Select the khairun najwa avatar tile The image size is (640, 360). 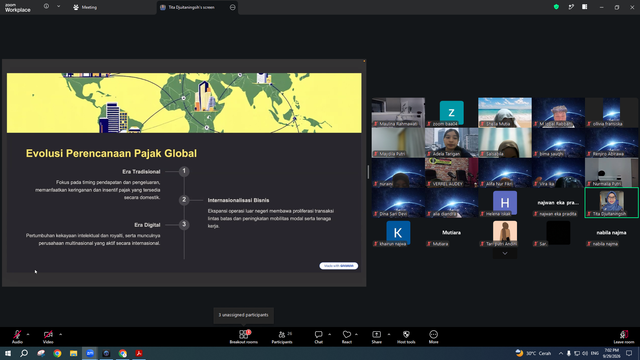(398, 233)
